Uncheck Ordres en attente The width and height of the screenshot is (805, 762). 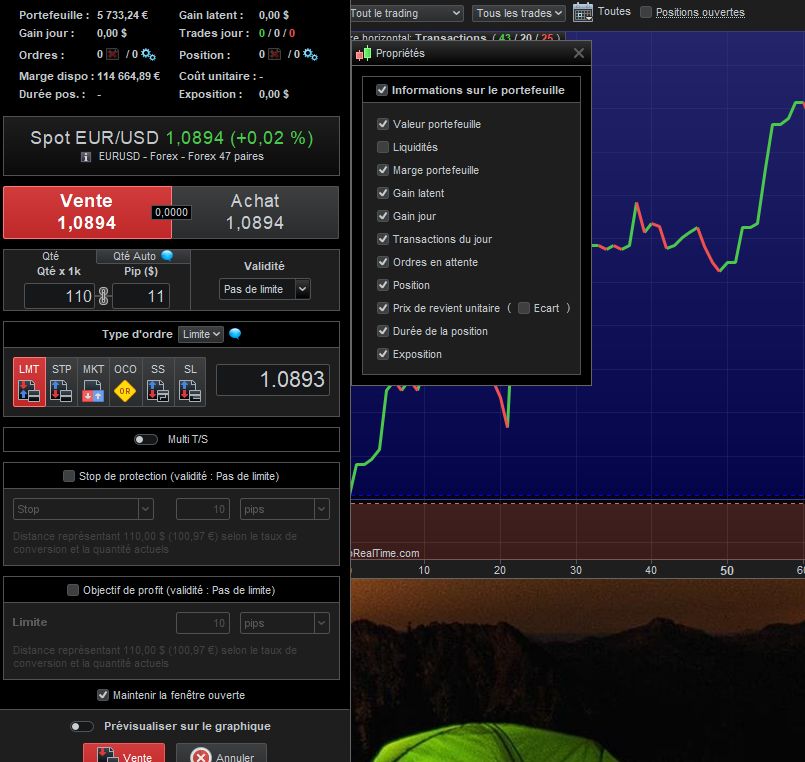(383, 262)
